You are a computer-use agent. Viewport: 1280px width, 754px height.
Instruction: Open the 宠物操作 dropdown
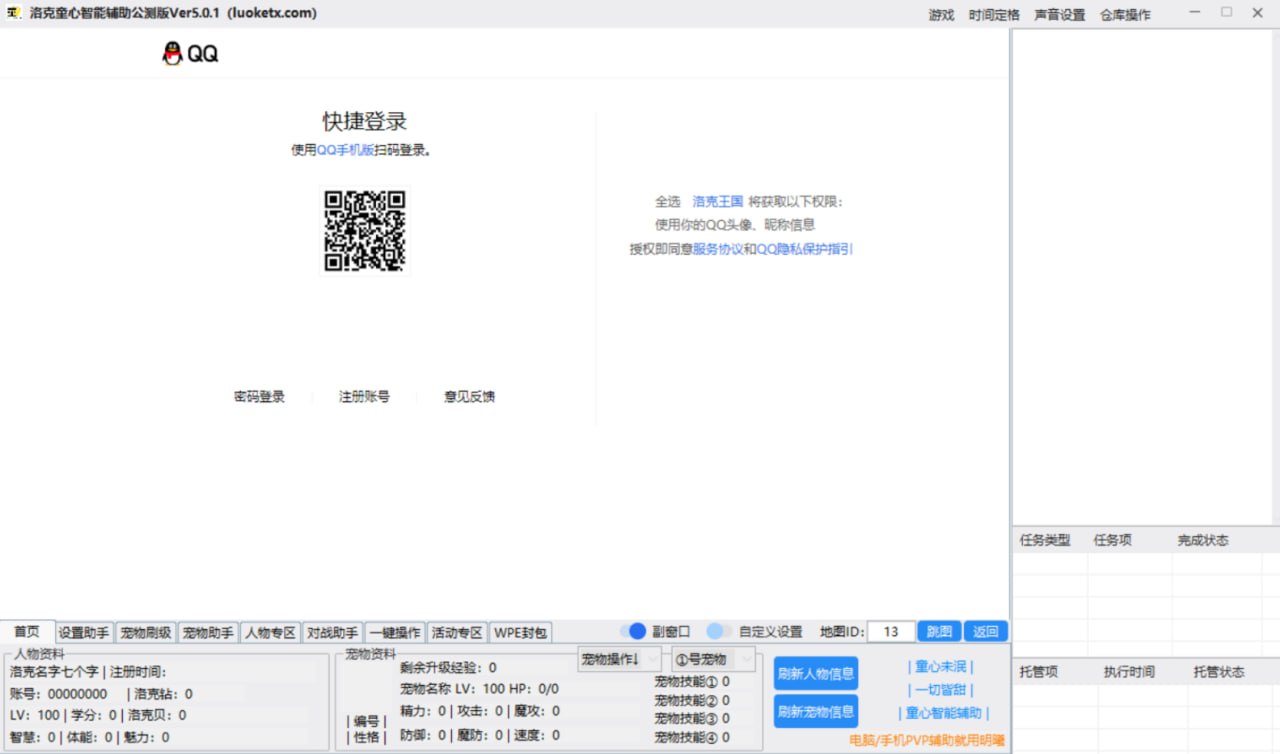click(x=617, y=659)
